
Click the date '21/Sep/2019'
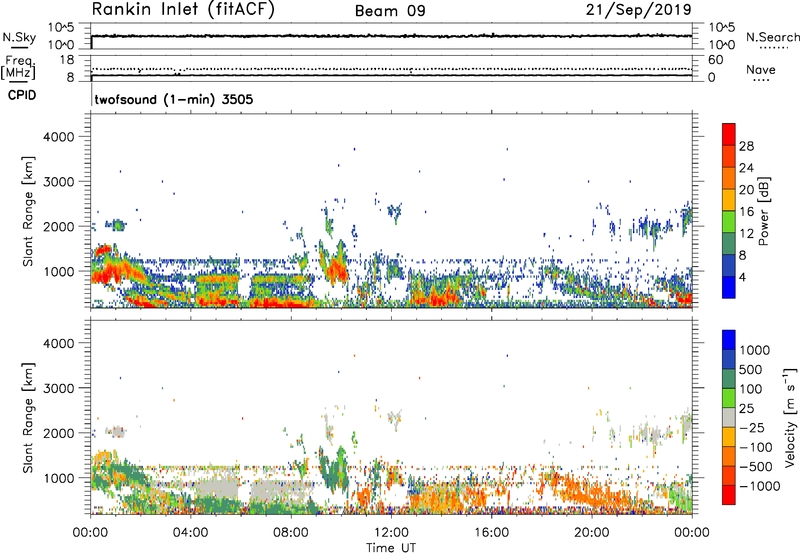tap(639, 9)
